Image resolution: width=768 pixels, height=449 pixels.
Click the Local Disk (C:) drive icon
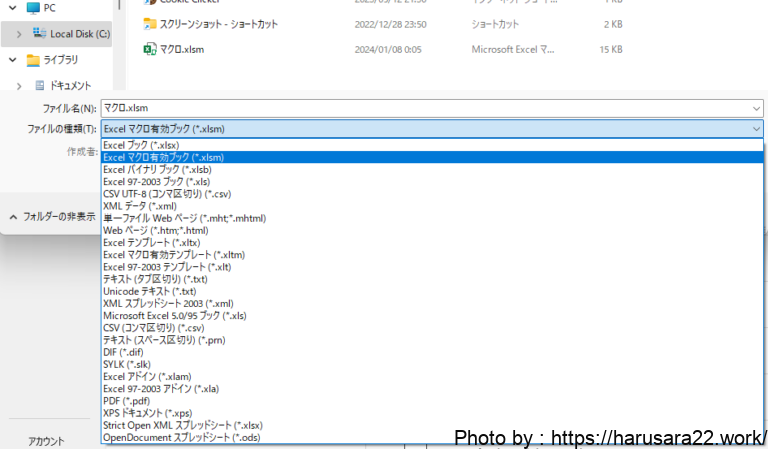39,33
